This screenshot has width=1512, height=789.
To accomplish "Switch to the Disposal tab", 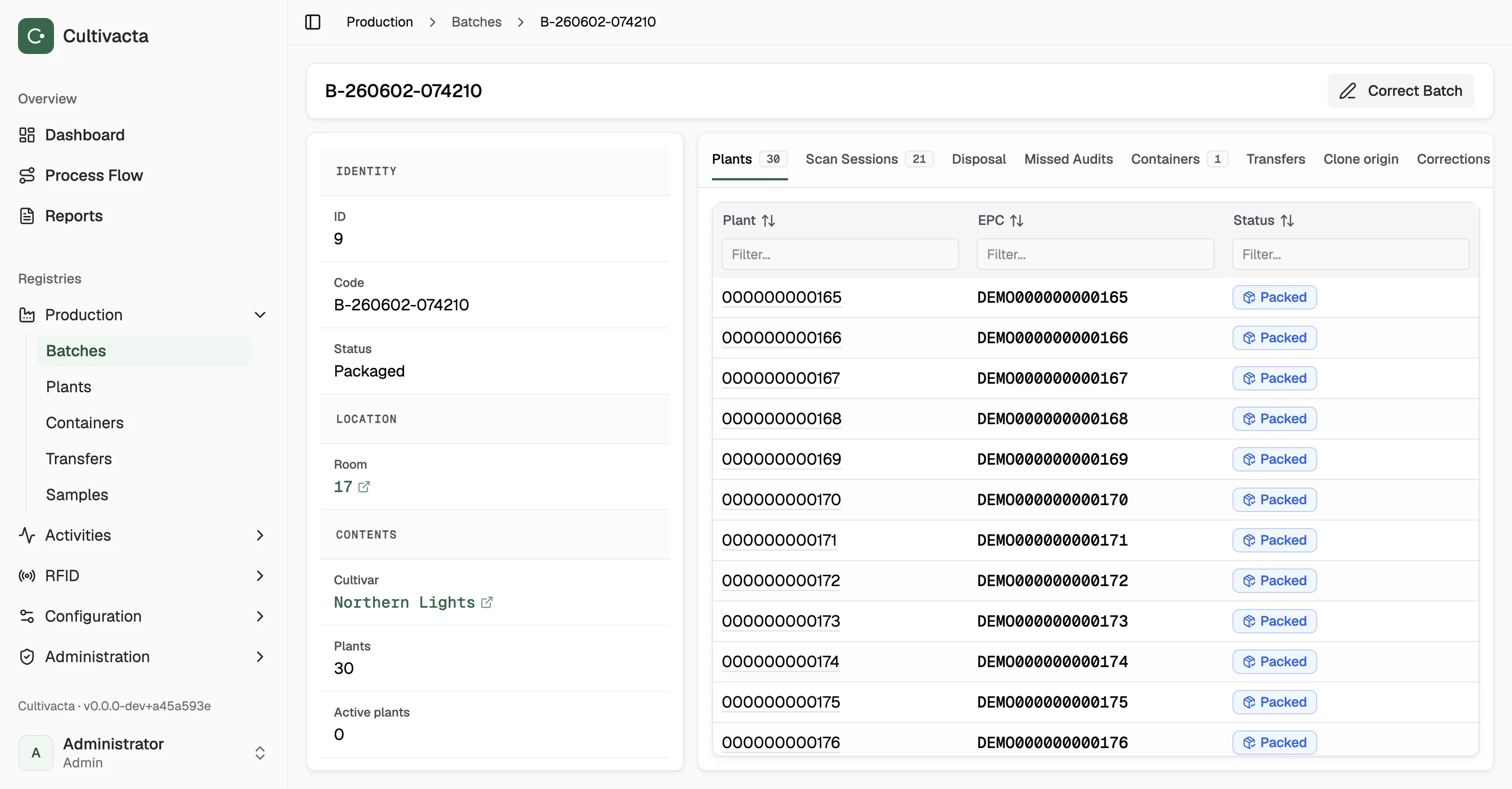I will (x=978, y=159).
